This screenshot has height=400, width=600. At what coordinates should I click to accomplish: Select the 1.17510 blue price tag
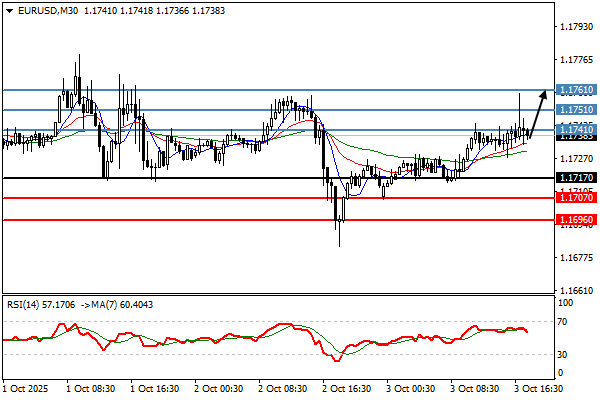[574, 109]
